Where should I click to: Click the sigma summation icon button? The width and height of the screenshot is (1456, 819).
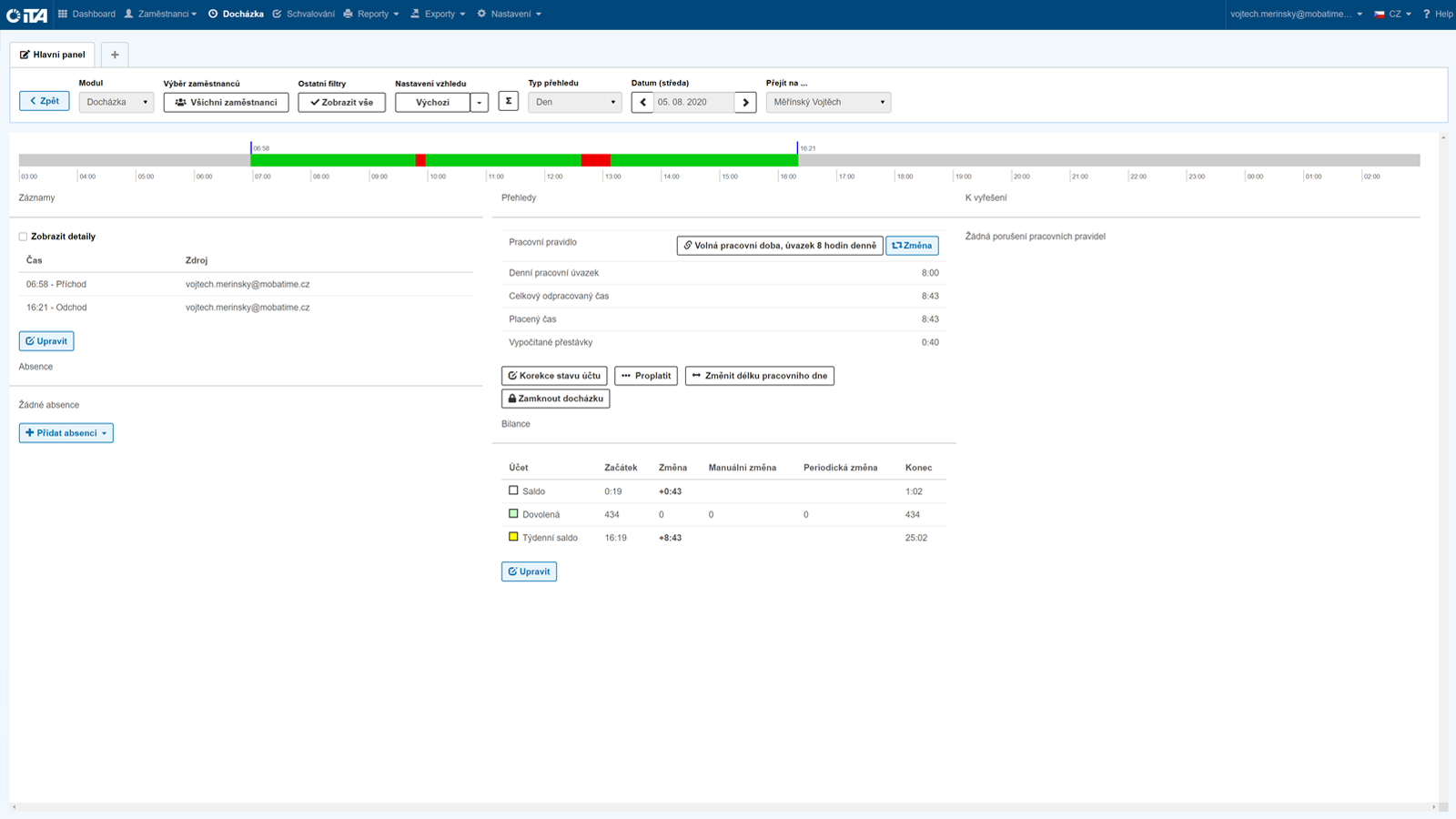coord(509,102)
